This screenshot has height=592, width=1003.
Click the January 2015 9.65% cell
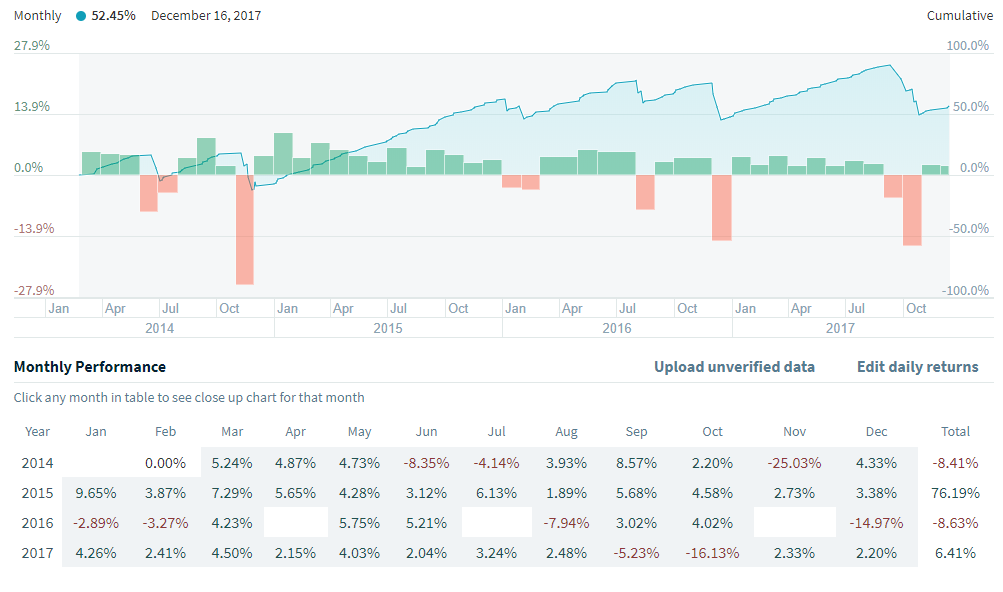point(94,493)
